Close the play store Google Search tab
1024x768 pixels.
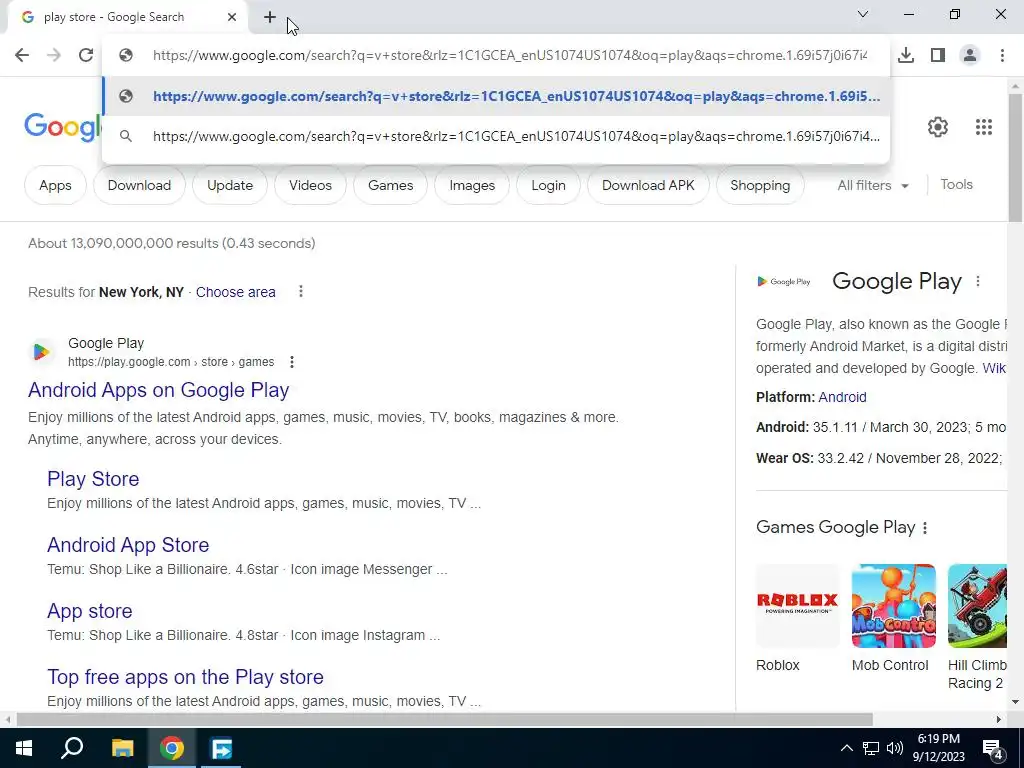pyautogui.click(x=232, y=17)
